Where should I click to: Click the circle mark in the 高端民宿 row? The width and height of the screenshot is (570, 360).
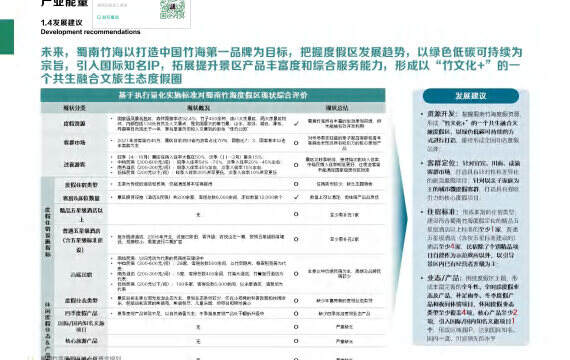[296, 273]
